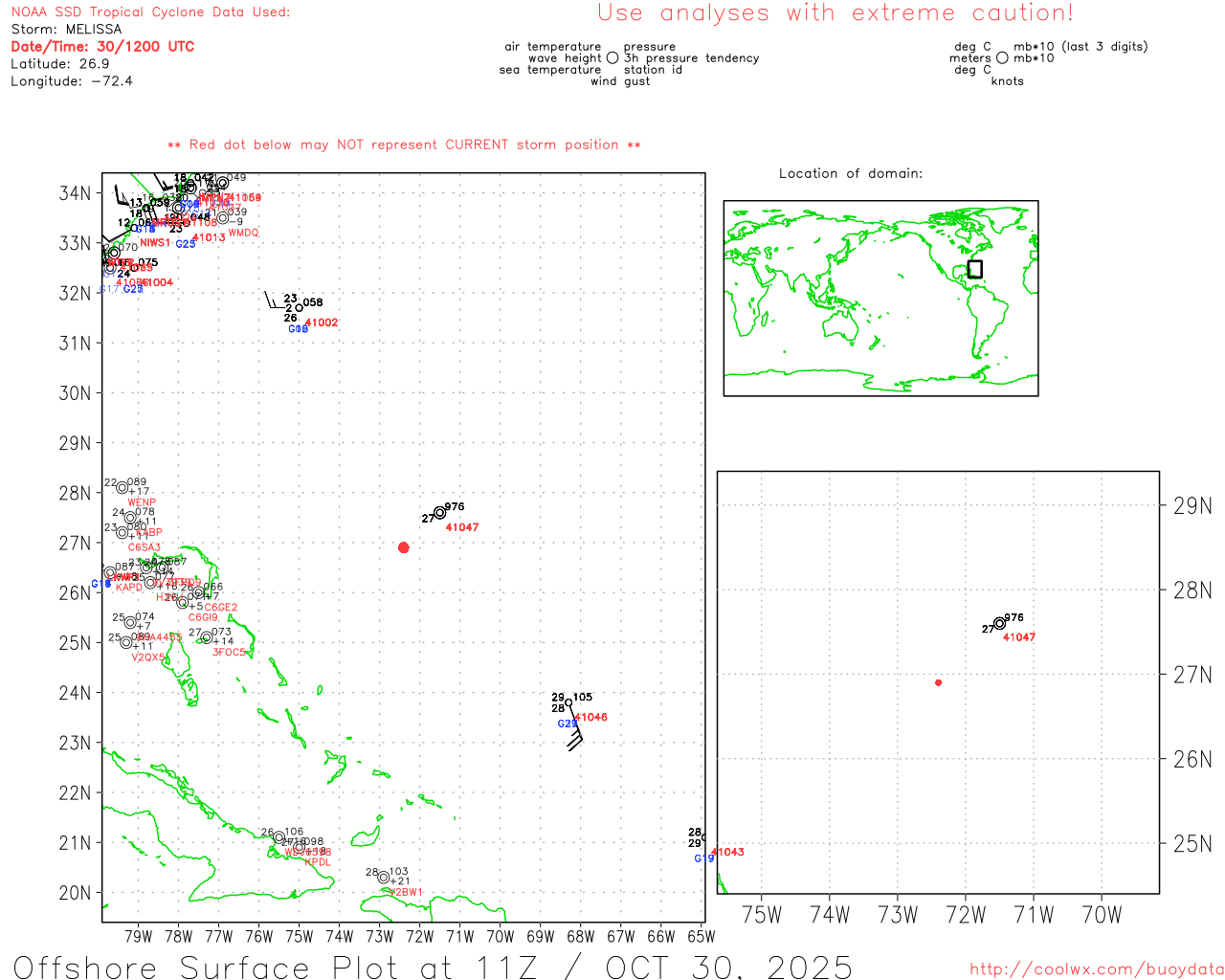Click the '65W' longitude axis label
Image resolution: width=1225 pixels, height=980 pixels.
click(x=702, y=936)
